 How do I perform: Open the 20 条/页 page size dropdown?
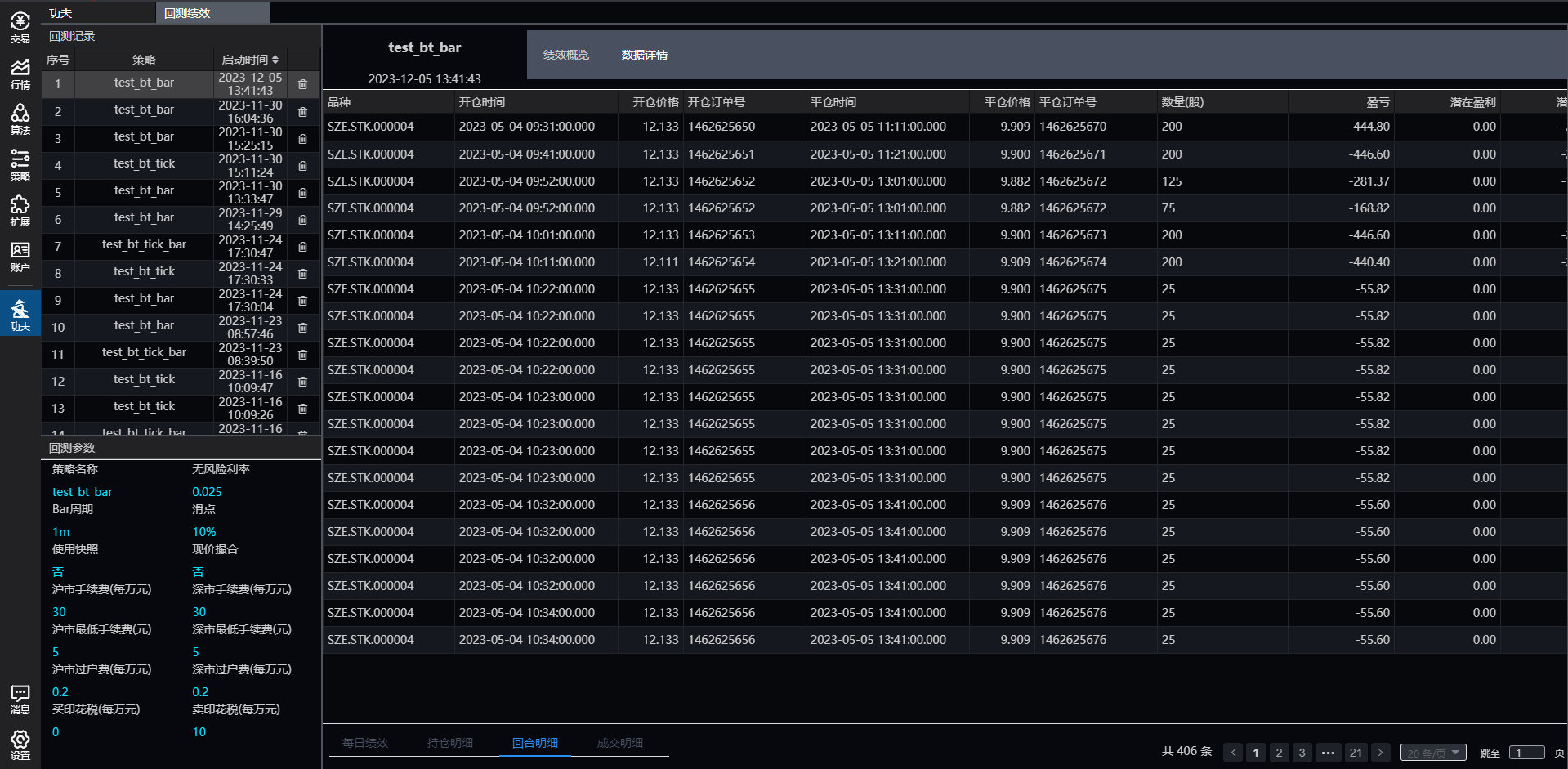coord(1433,753)
